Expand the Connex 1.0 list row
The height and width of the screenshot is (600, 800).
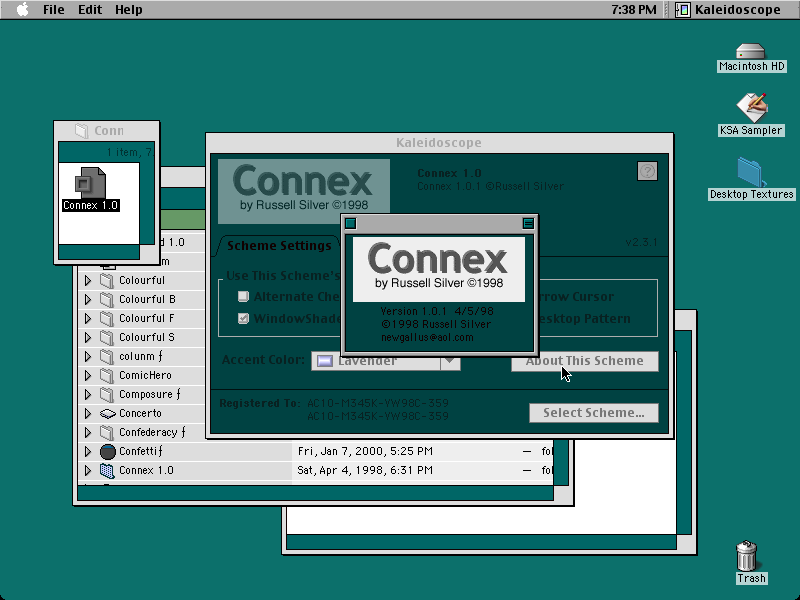point(88,470)
